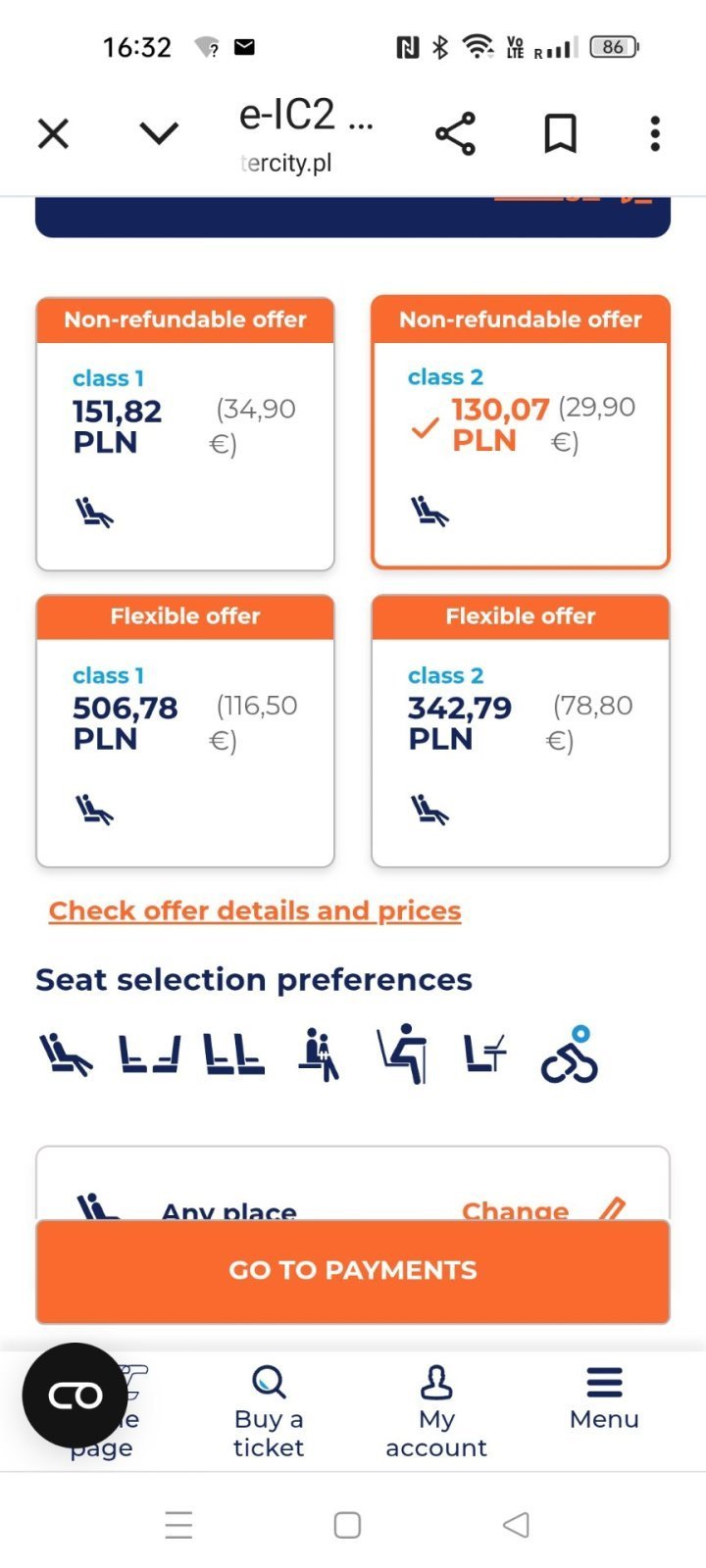Select the reclining seat preference icon
This screenshot has width=706, height=1568.
coord(65,1055)
